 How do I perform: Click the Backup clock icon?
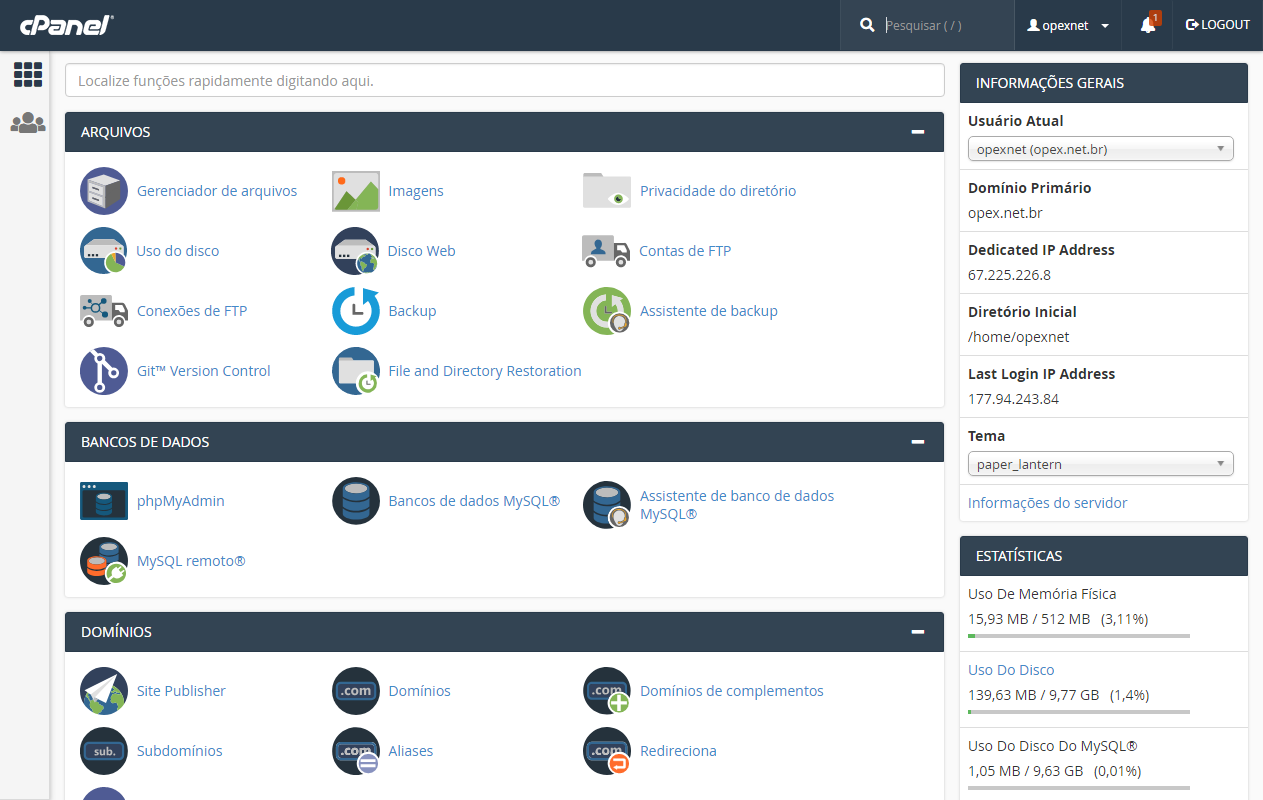[x=356, y=311]
